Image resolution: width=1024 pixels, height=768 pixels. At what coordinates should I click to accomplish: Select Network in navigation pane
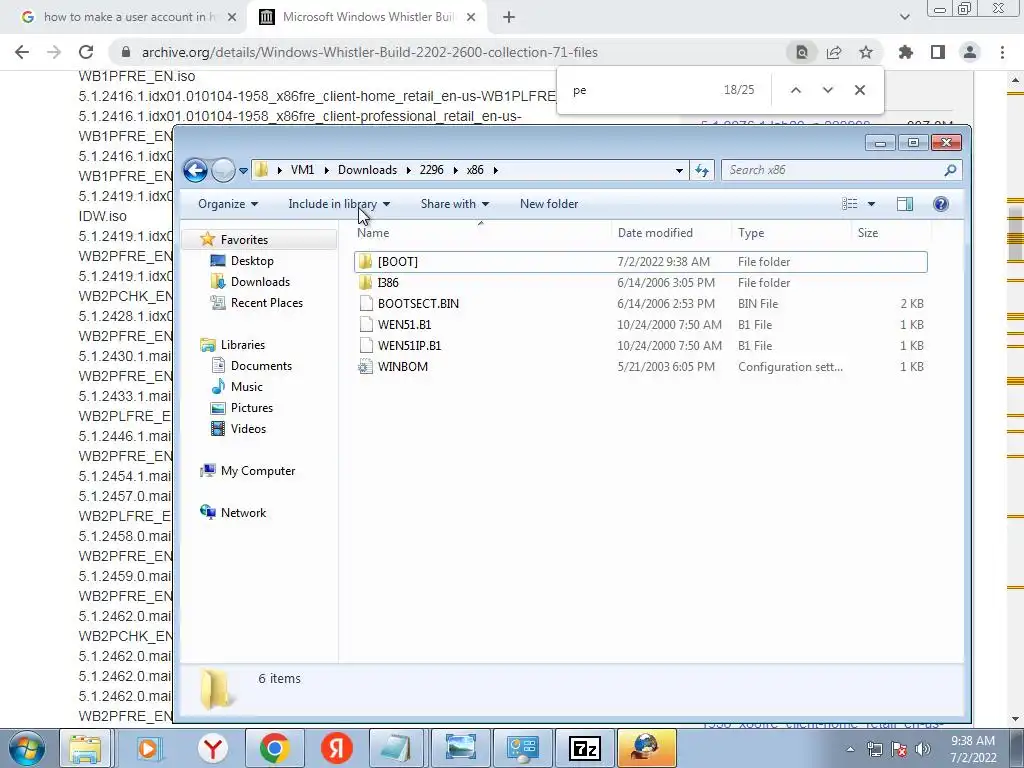pyautogui.click(x=243, y=513)
